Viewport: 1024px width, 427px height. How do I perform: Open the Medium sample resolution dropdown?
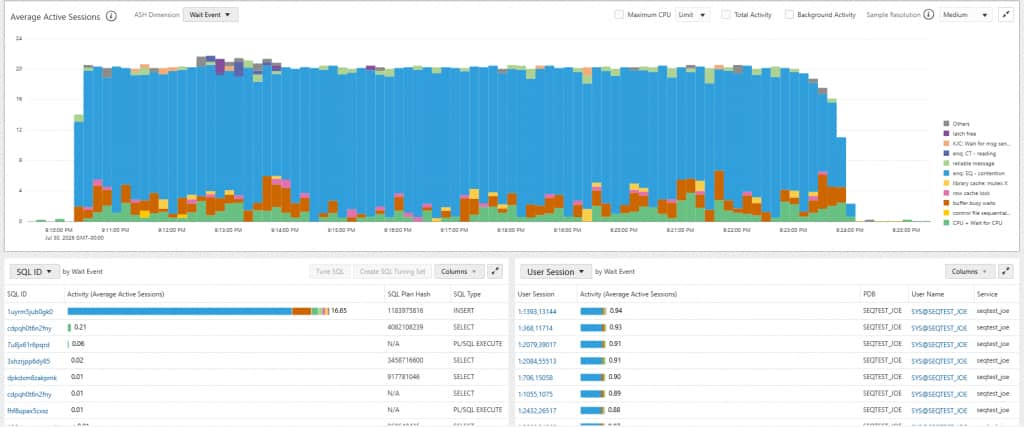[x=965, y=14]
